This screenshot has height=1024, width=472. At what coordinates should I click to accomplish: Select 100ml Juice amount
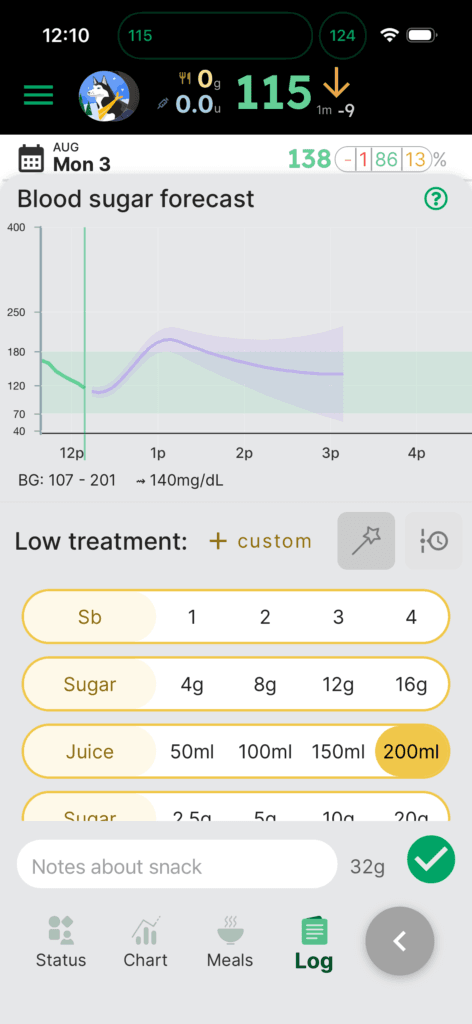(264, 751)
